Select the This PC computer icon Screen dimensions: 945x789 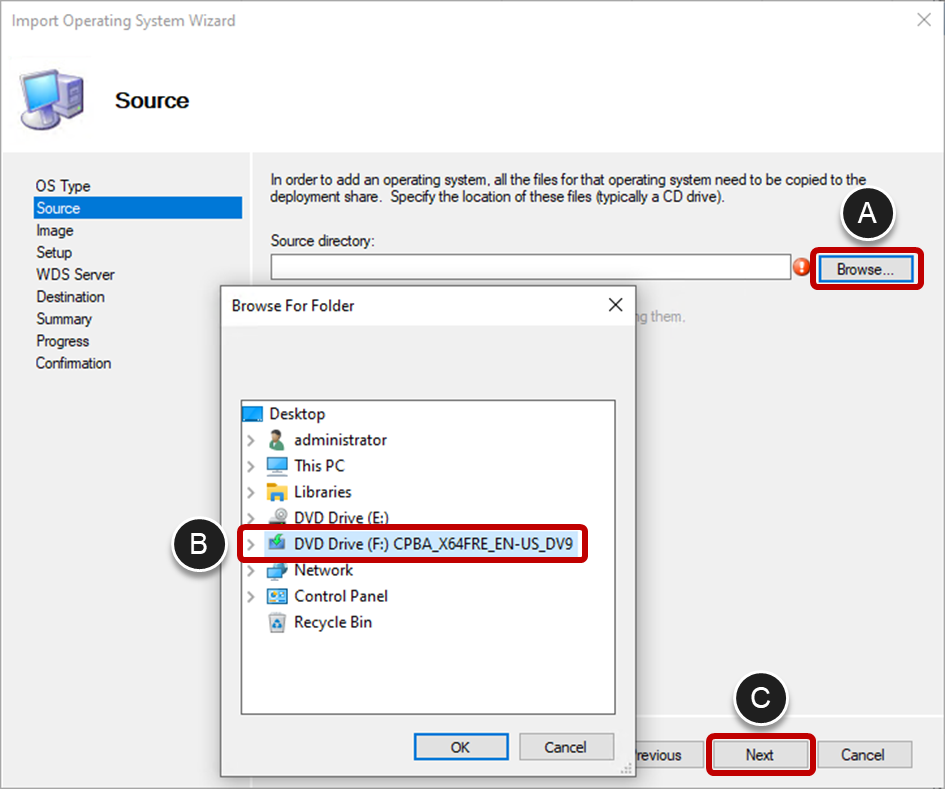tap(275, 465)
